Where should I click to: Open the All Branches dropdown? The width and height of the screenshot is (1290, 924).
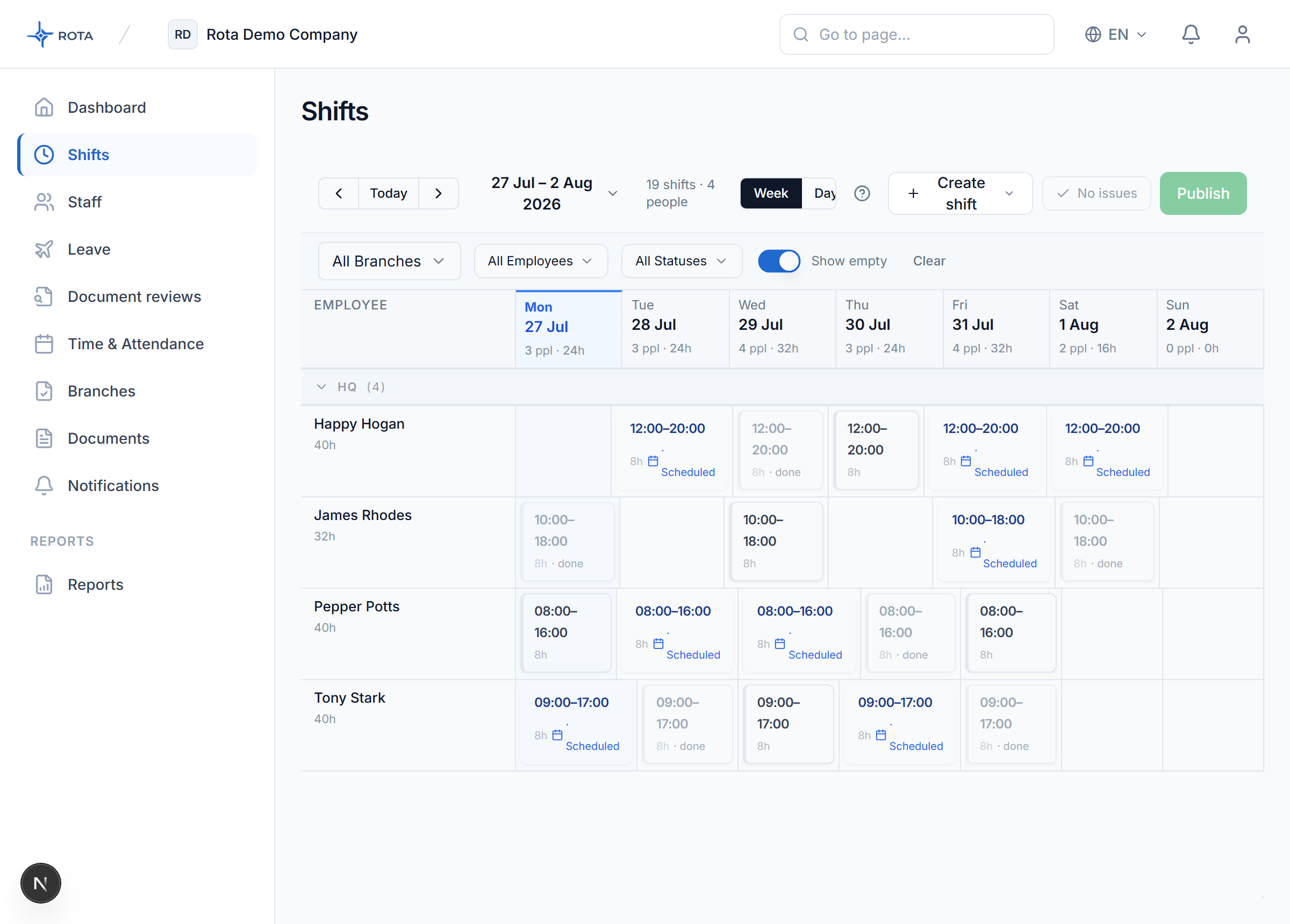(x=389, y=261)
